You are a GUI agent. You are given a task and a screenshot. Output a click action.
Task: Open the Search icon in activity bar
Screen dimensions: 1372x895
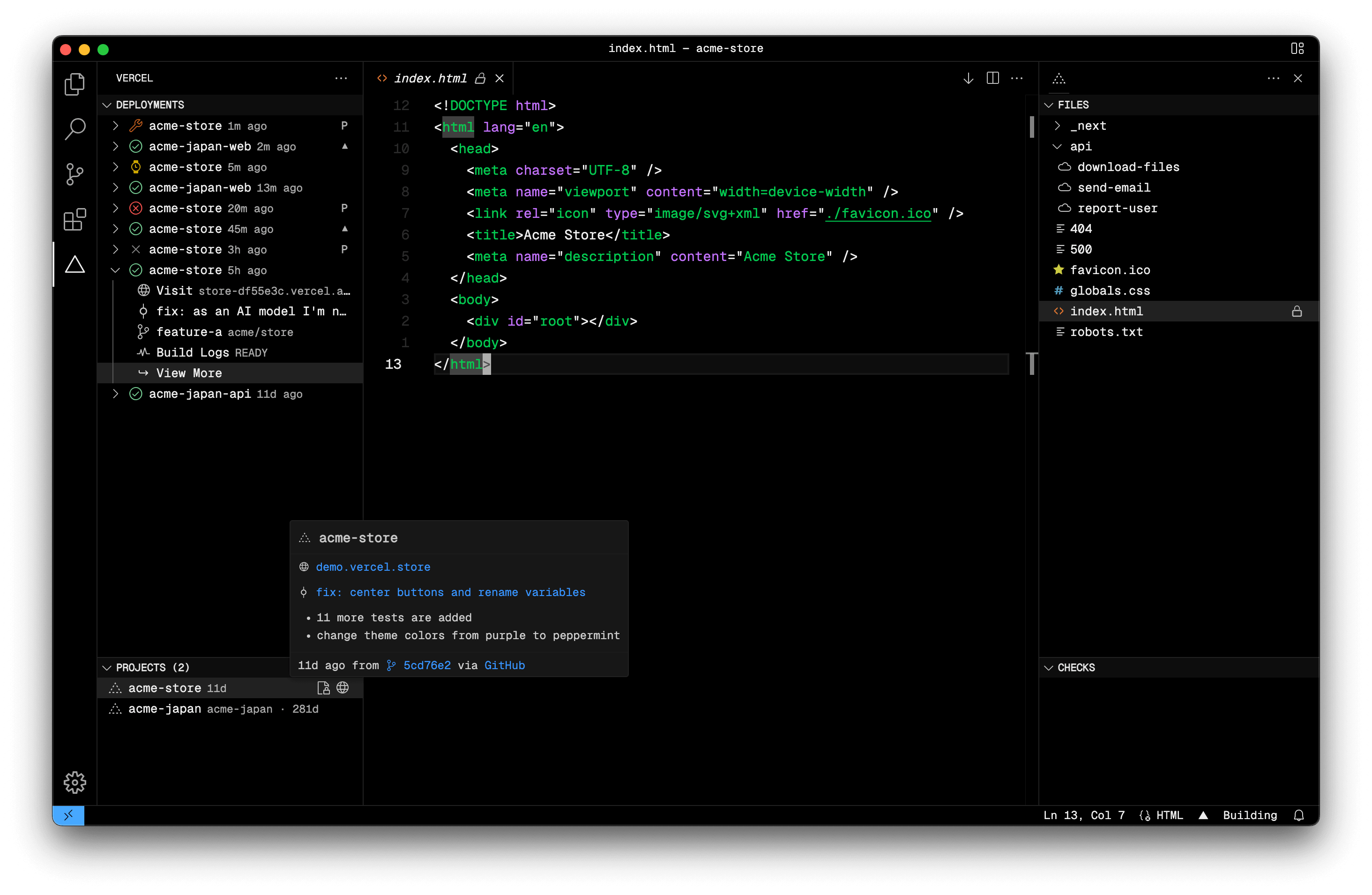(x=75, y=128)
